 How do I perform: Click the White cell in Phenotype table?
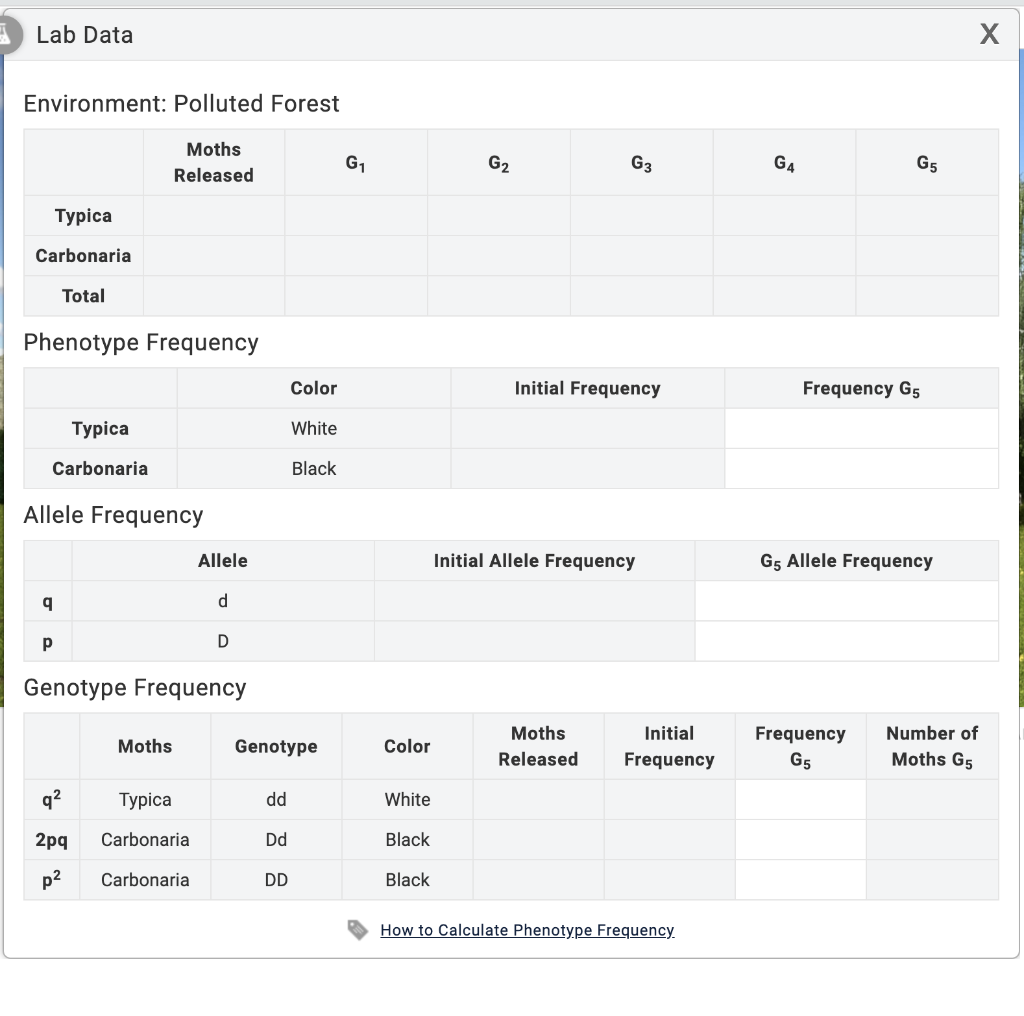[x=314, y=428]
